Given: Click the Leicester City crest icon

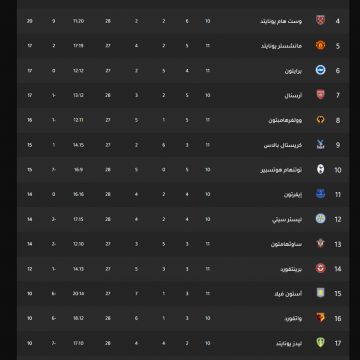Looking at the screenshot, I should pyautogui.click(x=320, y=219).
